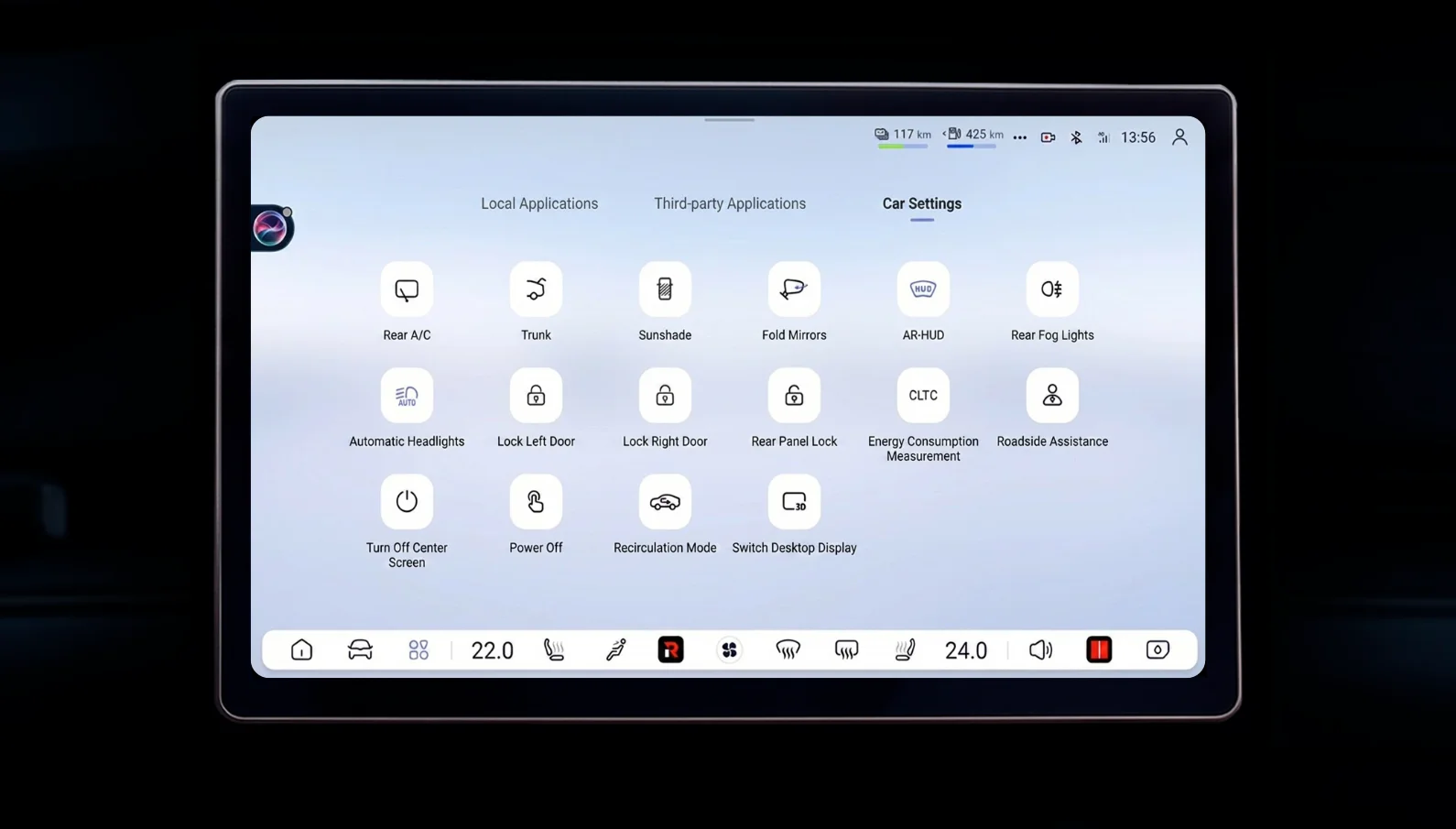1456x829 pixels.
Task: Toggle Lock Right Door
Action: pos(665,396)
